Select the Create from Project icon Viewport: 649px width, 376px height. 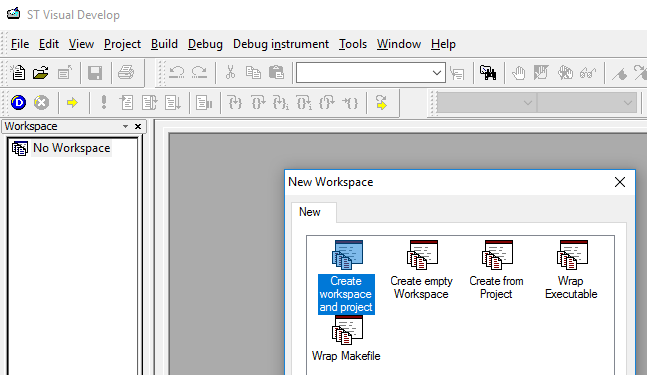pyautogui.click(x=496, y=270)
